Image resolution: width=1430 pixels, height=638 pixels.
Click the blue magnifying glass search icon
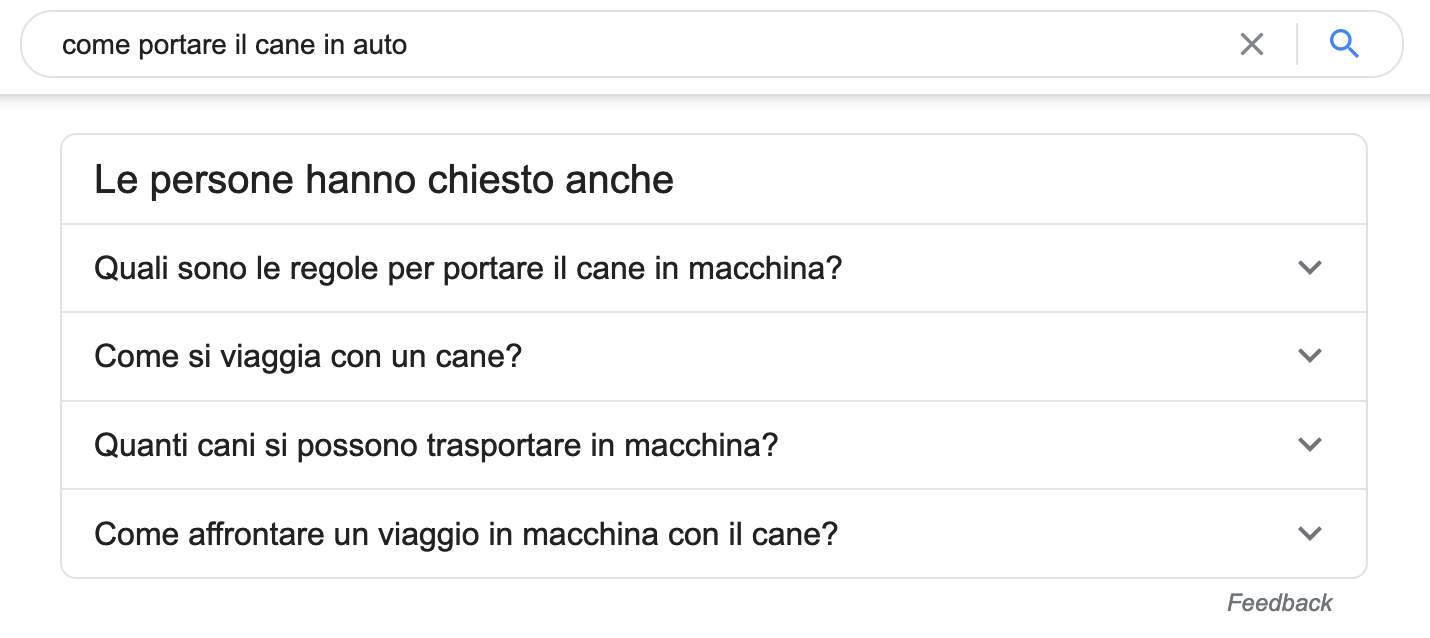(1344, 44)
